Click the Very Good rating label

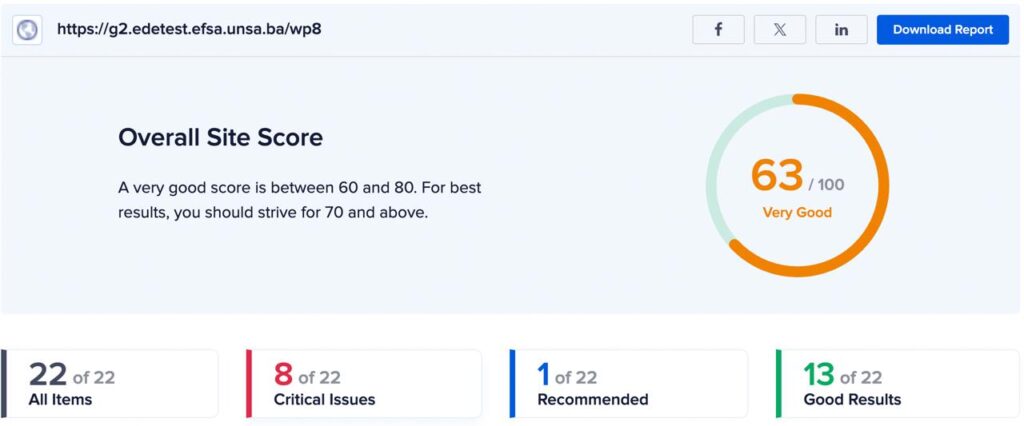797,212
